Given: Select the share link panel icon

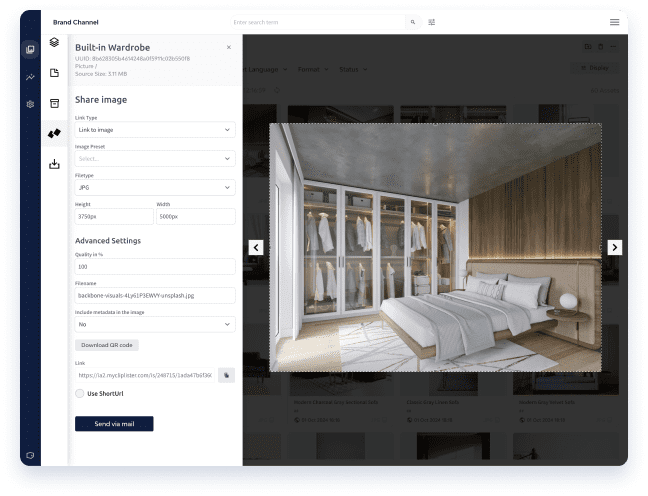Looking at the screenshot, I should tap(54, 133).
